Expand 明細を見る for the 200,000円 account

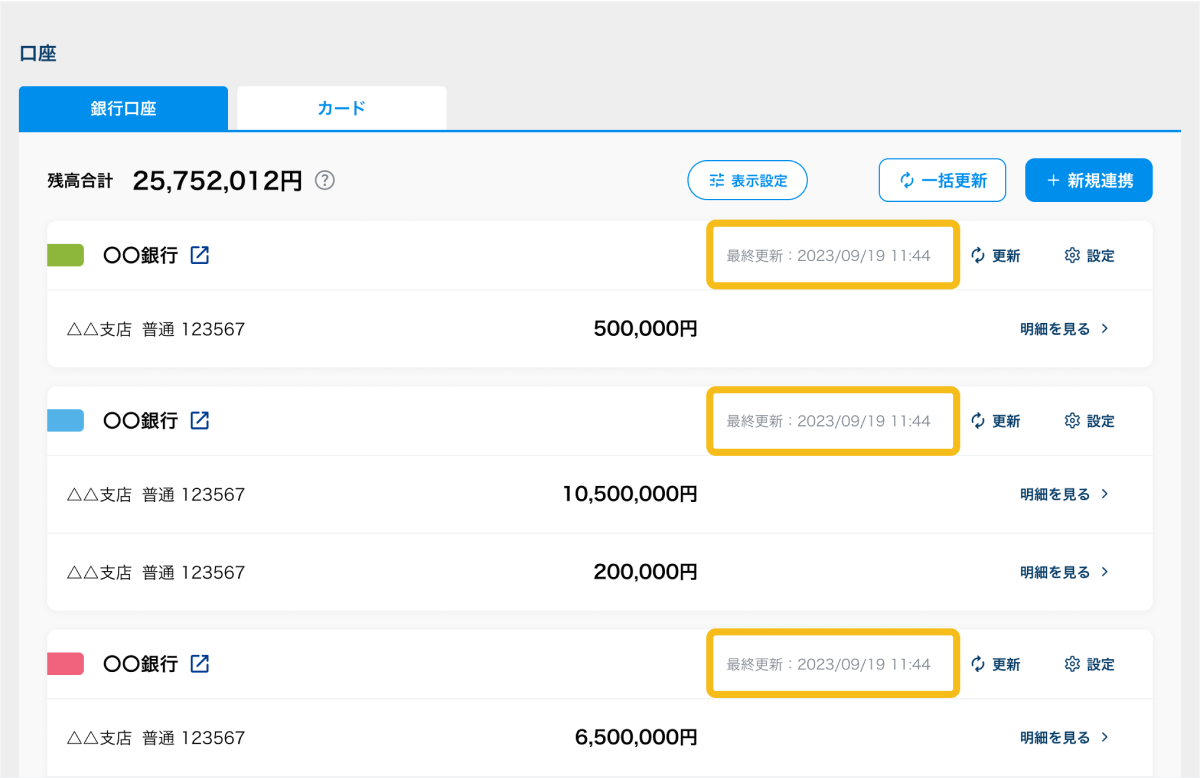click(x=1064, y=572)
